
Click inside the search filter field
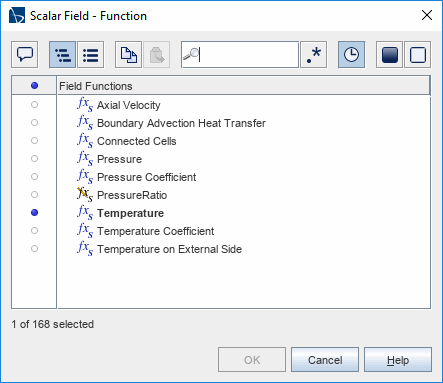coord(240,55)
